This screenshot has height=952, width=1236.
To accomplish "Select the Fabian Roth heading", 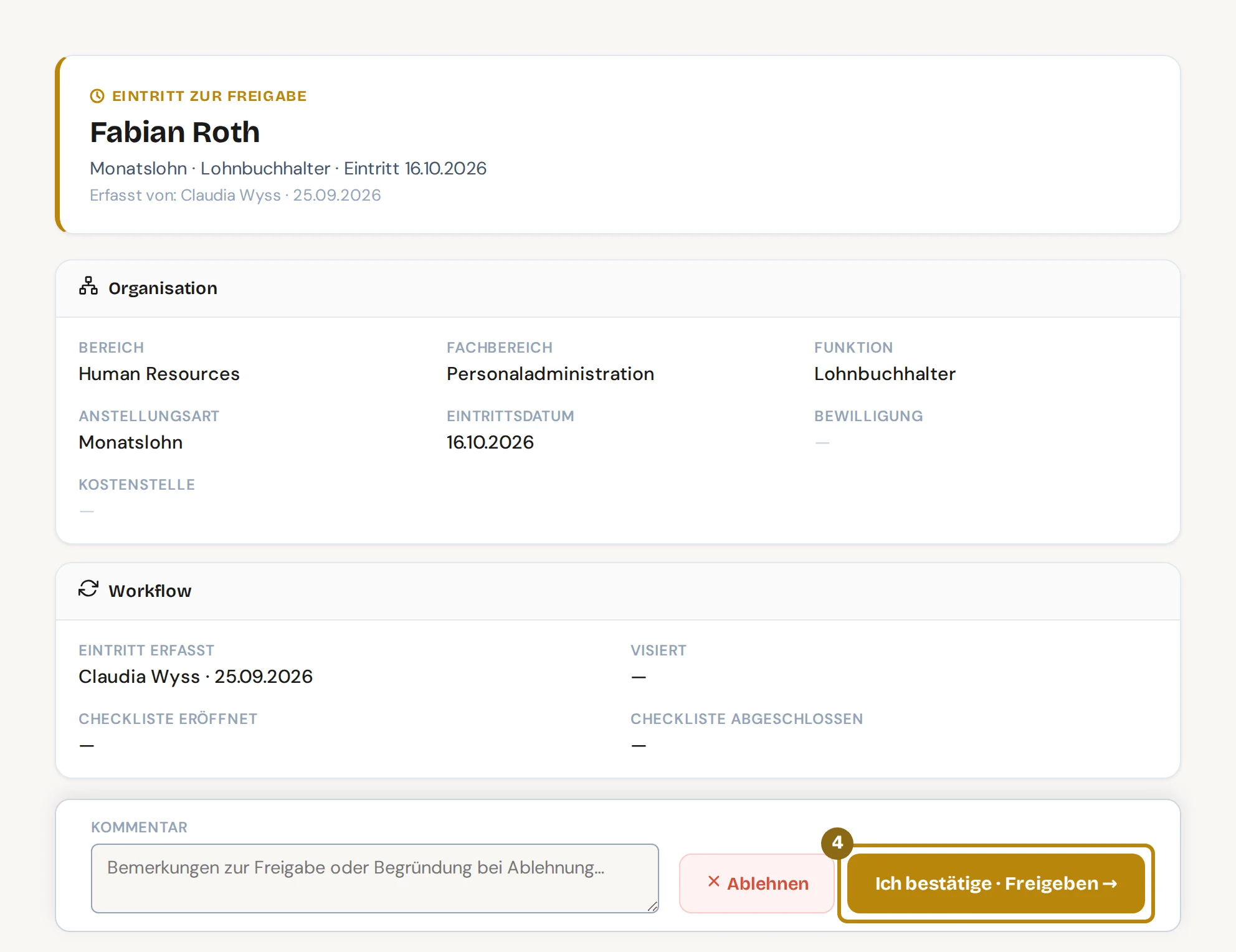I will (175, 132).
